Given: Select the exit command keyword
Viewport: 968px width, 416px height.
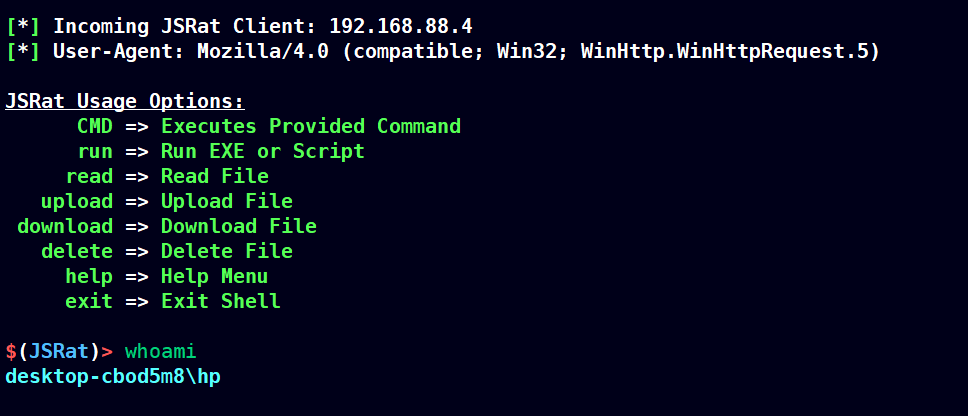Looking at the screenshot, I should point(90,302).
